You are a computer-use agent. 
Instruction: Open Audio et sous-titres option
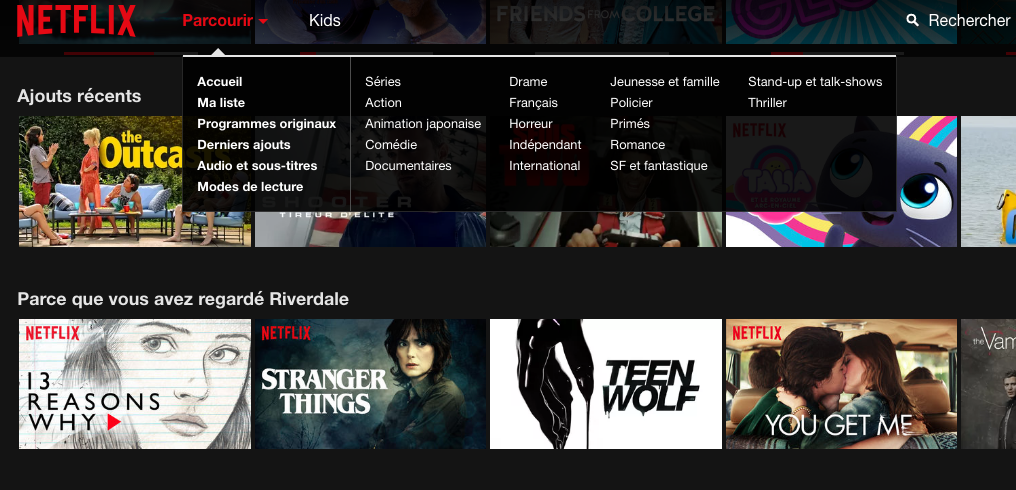click(x=257, y=165)
